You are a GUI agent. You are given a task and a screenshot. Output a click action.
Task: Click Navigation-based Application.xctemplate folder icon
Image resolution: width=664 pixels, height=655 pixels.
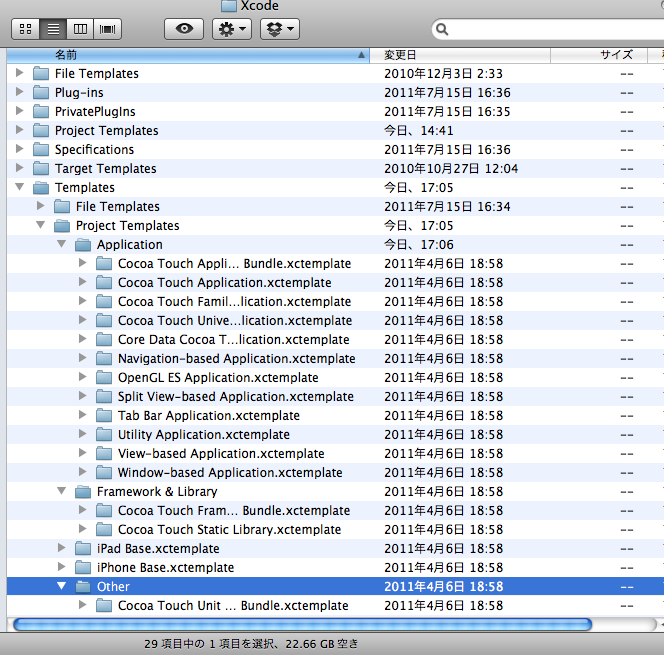click(x=104, y=359)
